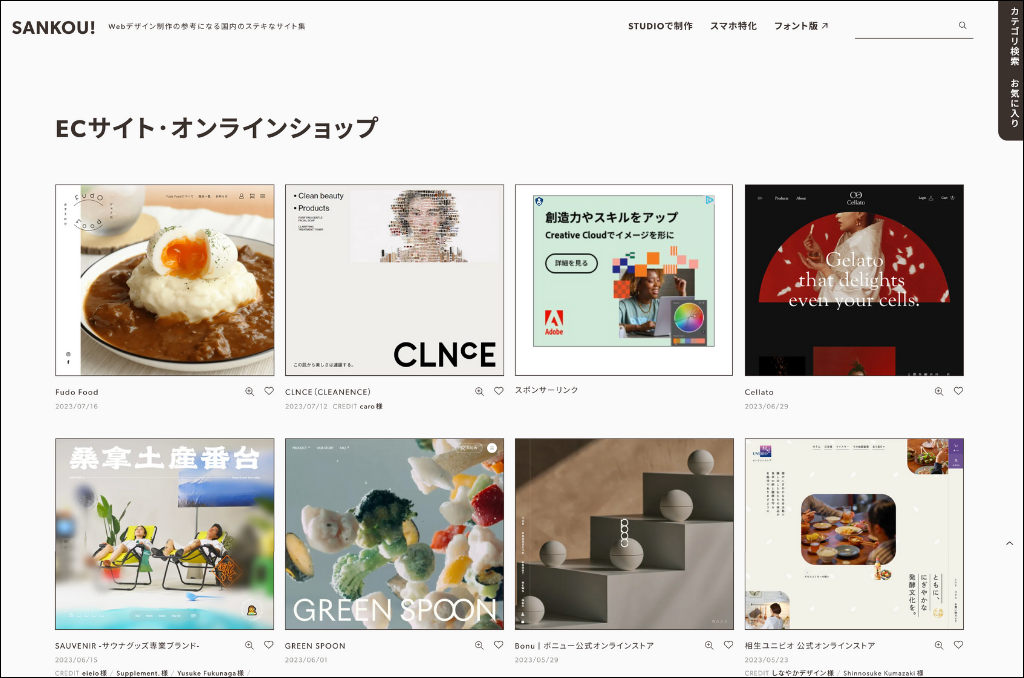Favorite the GREEN SPOON site

click(x=499, y=645)
